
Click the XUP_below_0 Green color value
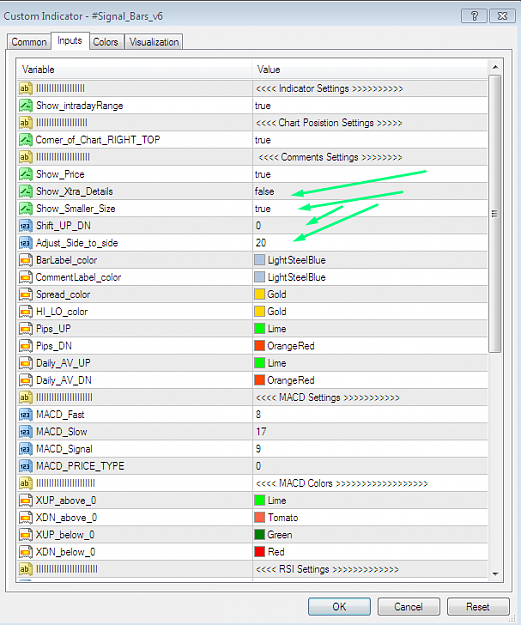coord(279,535)
